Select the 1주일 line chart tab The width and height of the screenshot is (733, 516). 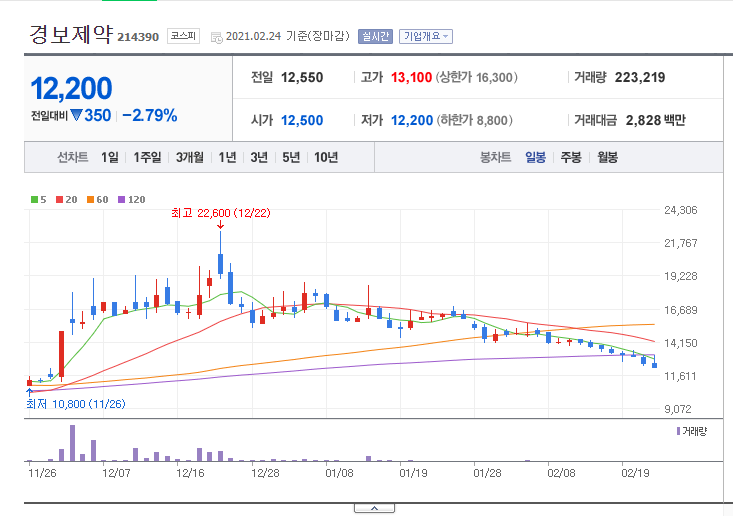coord(147,158)
